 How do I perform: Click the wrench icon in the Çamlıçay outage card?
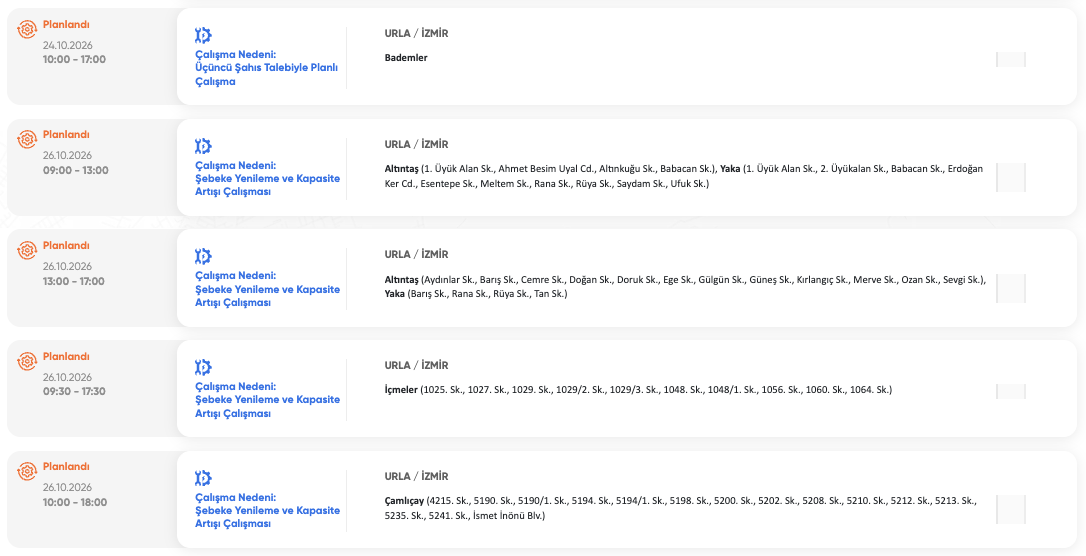[x=203, y=478]
